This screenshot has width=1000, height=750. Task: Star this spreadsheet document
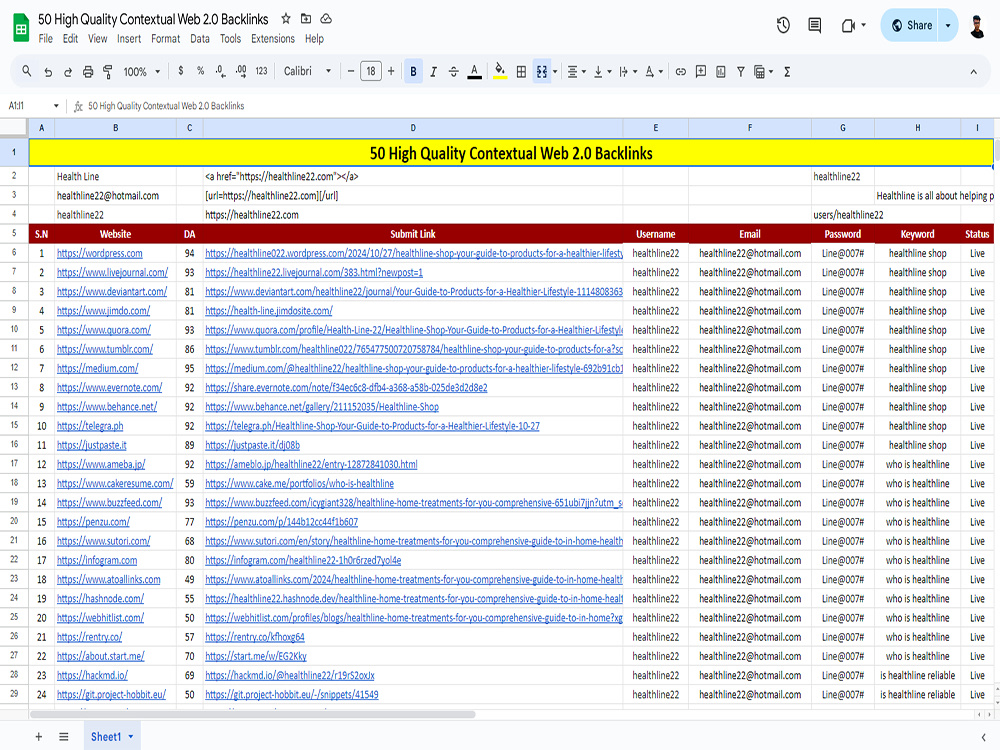[x=286, y=18]
